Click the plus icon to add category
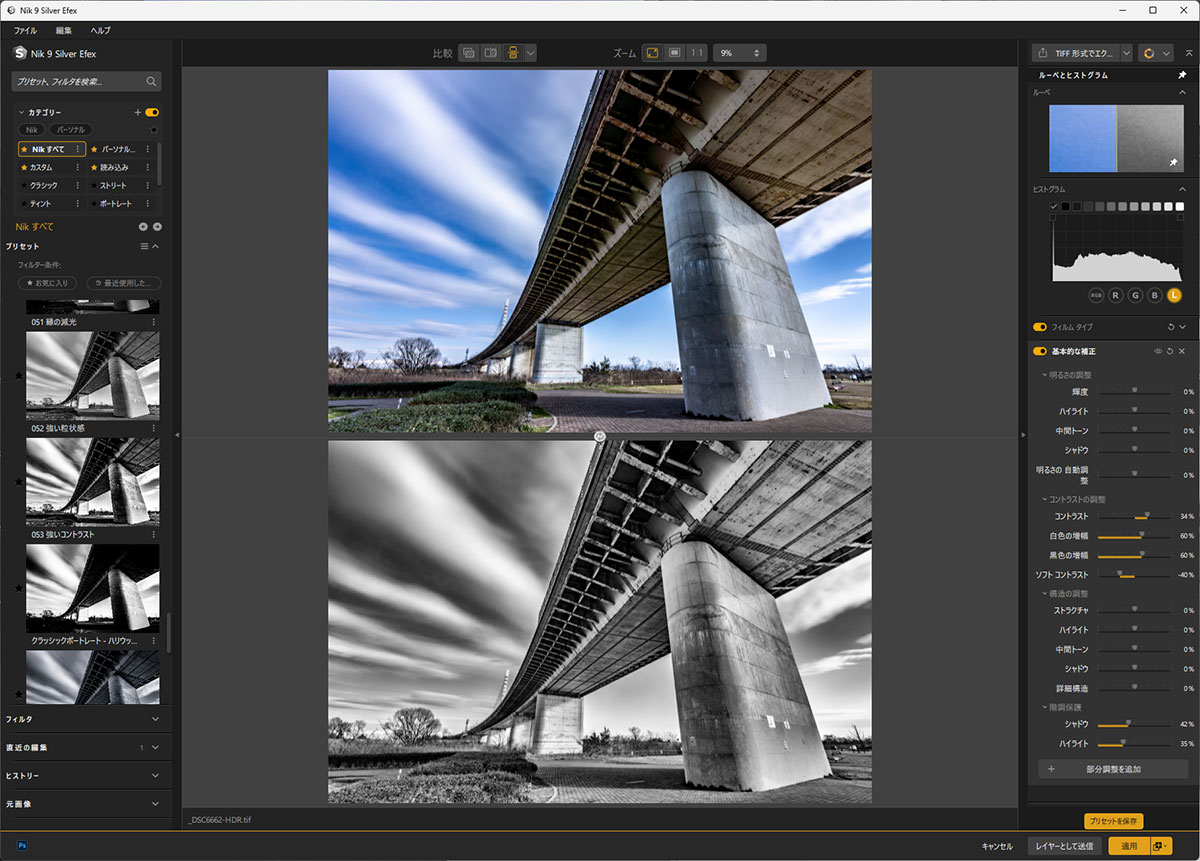The height and width of the screenshot is (861, 1200). tap(138, 113)
